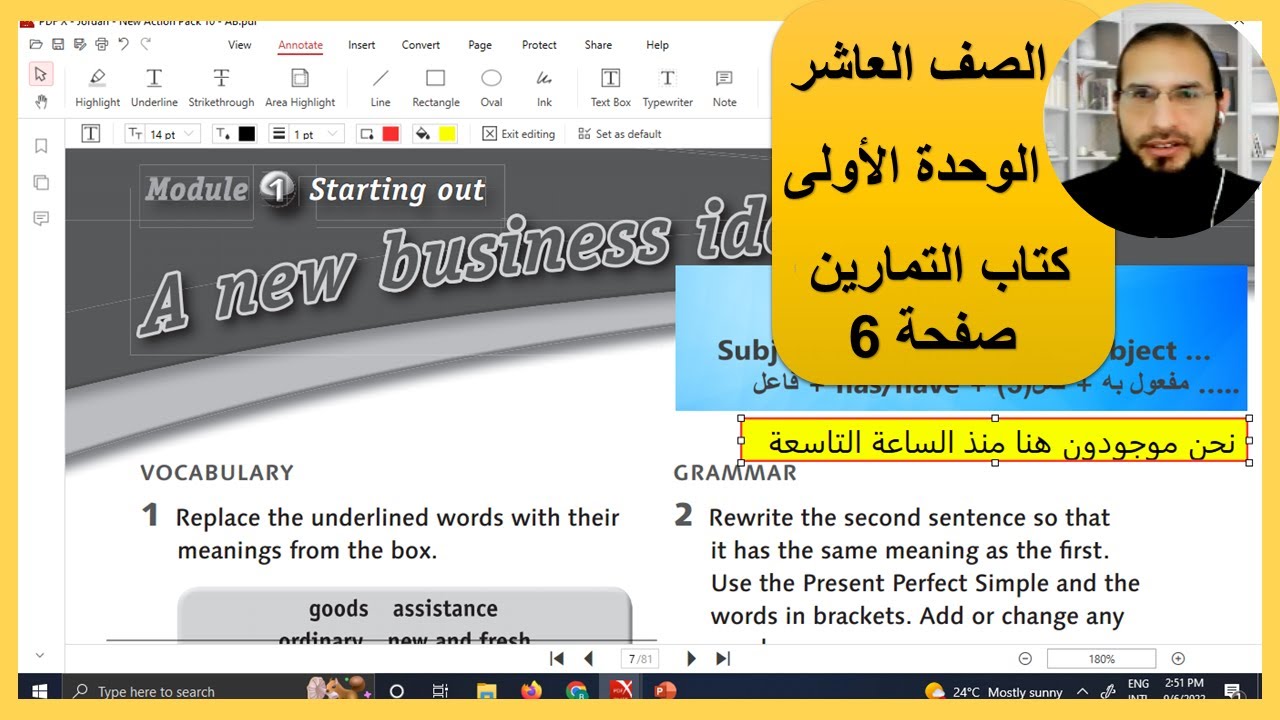The height and width of the screenshot is (720, 1280).
Task: Click the Open file folder icon
Action: [36, 44]
